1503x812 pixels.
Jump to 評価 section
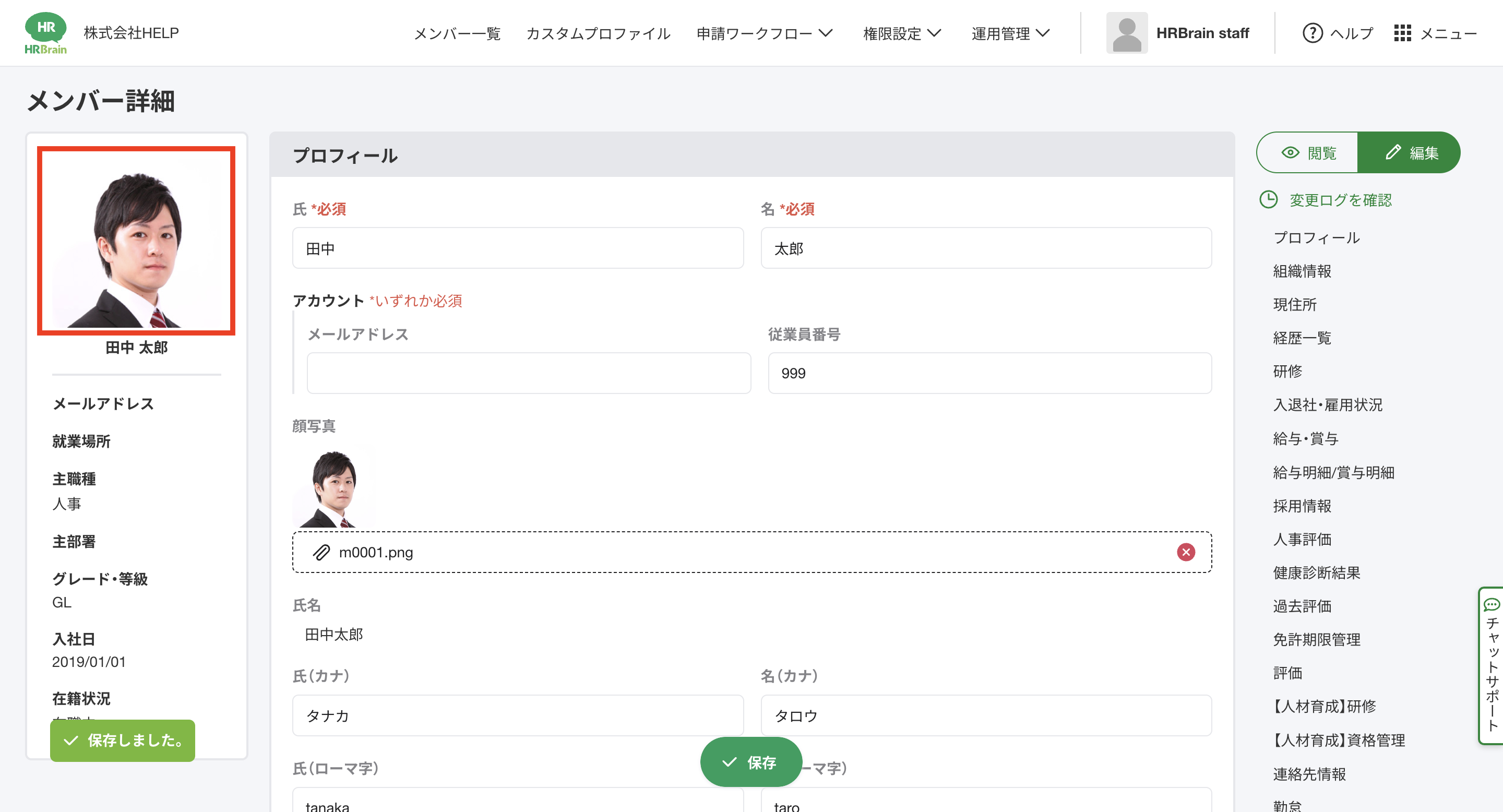click(x=1287, y=673)
